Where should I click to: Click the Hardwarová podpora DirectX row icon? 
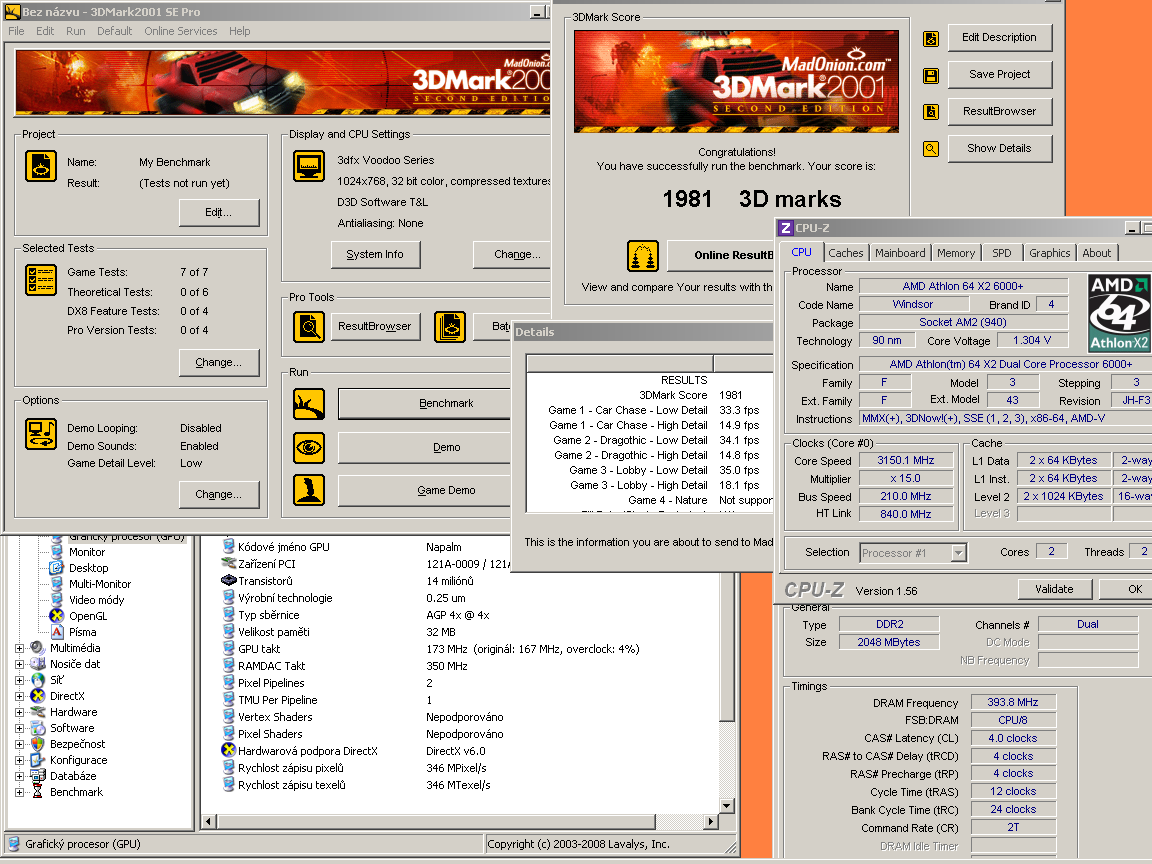coord(228,750)
